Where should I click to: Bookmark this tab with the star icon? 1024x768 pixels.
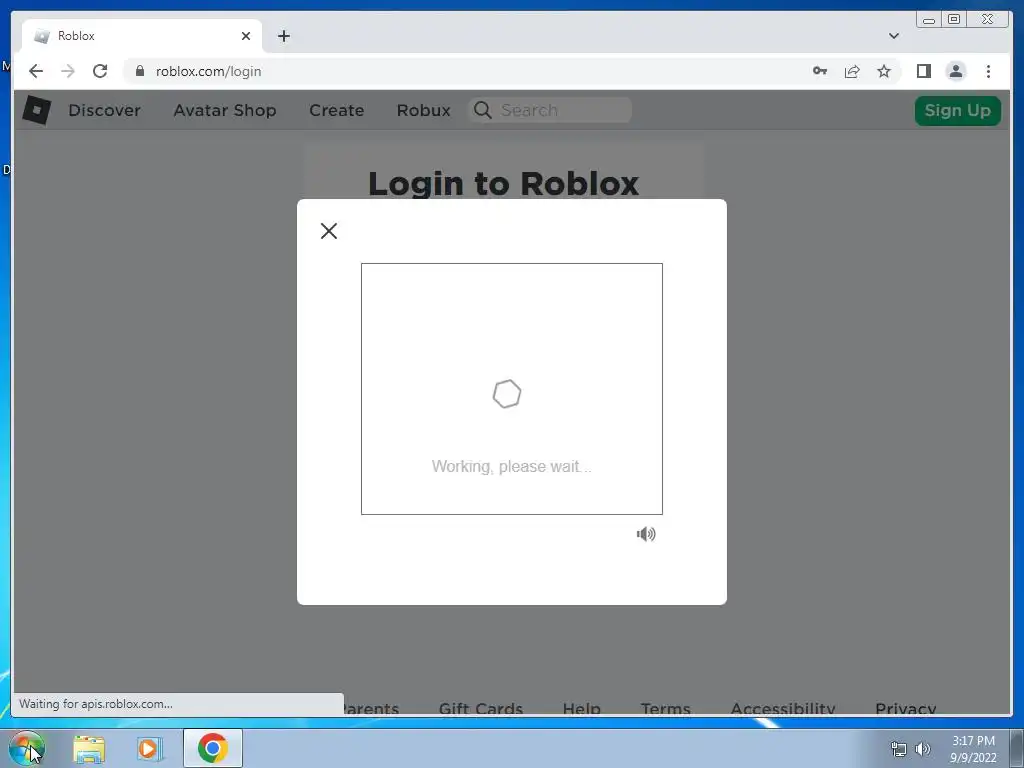pos(884,71)
